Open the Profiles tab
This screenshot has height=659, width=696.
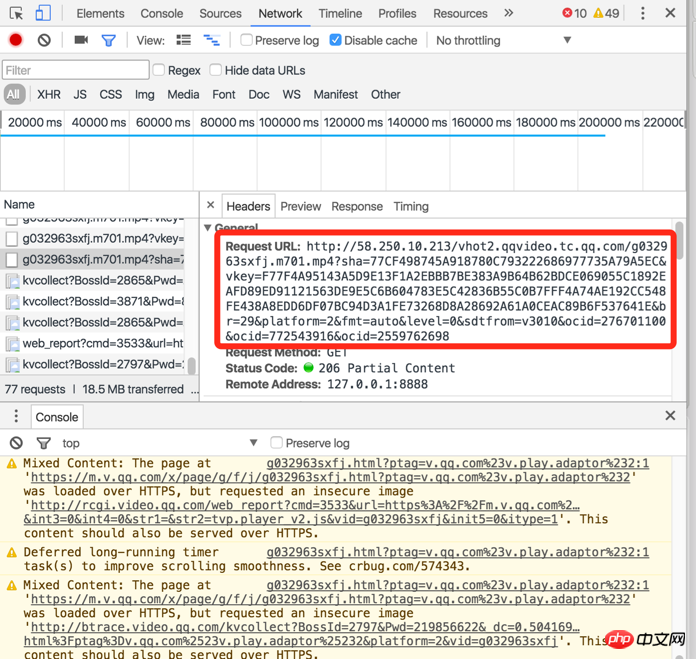397,14
